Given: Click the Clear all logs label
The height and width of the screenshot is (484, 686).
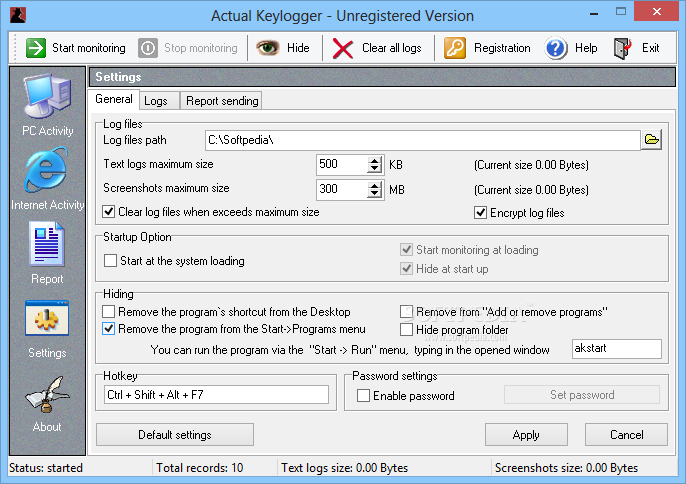Looking at the screenshot, I should [392, 48].
